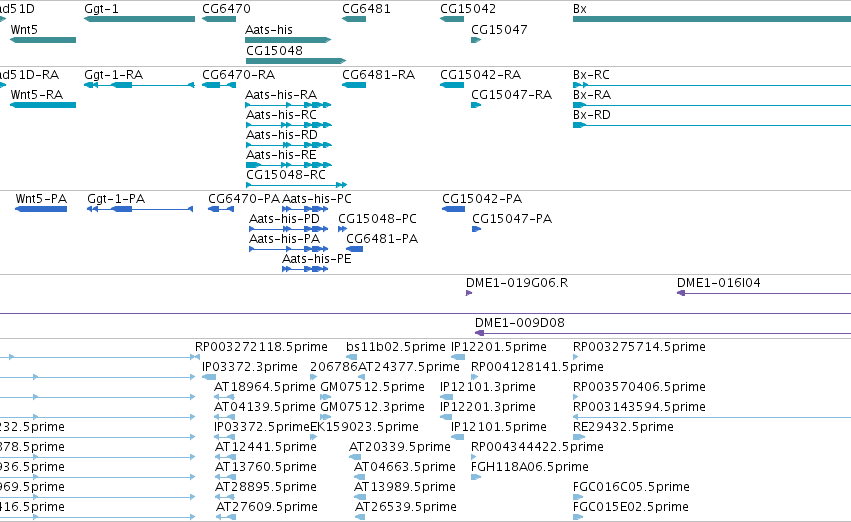
Task: Click the Aats-his gene feature
Action: 288,40
